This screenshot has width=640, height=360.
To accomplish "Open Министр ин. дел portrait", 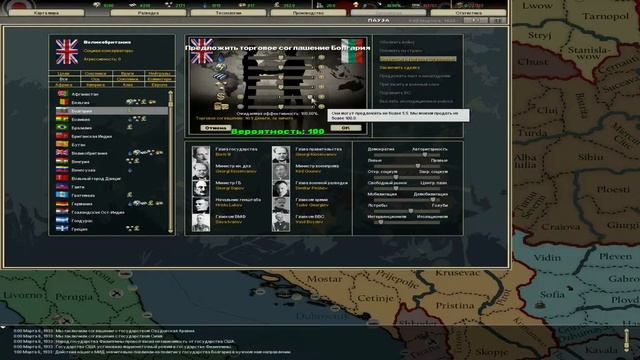I will click(200, 171).
